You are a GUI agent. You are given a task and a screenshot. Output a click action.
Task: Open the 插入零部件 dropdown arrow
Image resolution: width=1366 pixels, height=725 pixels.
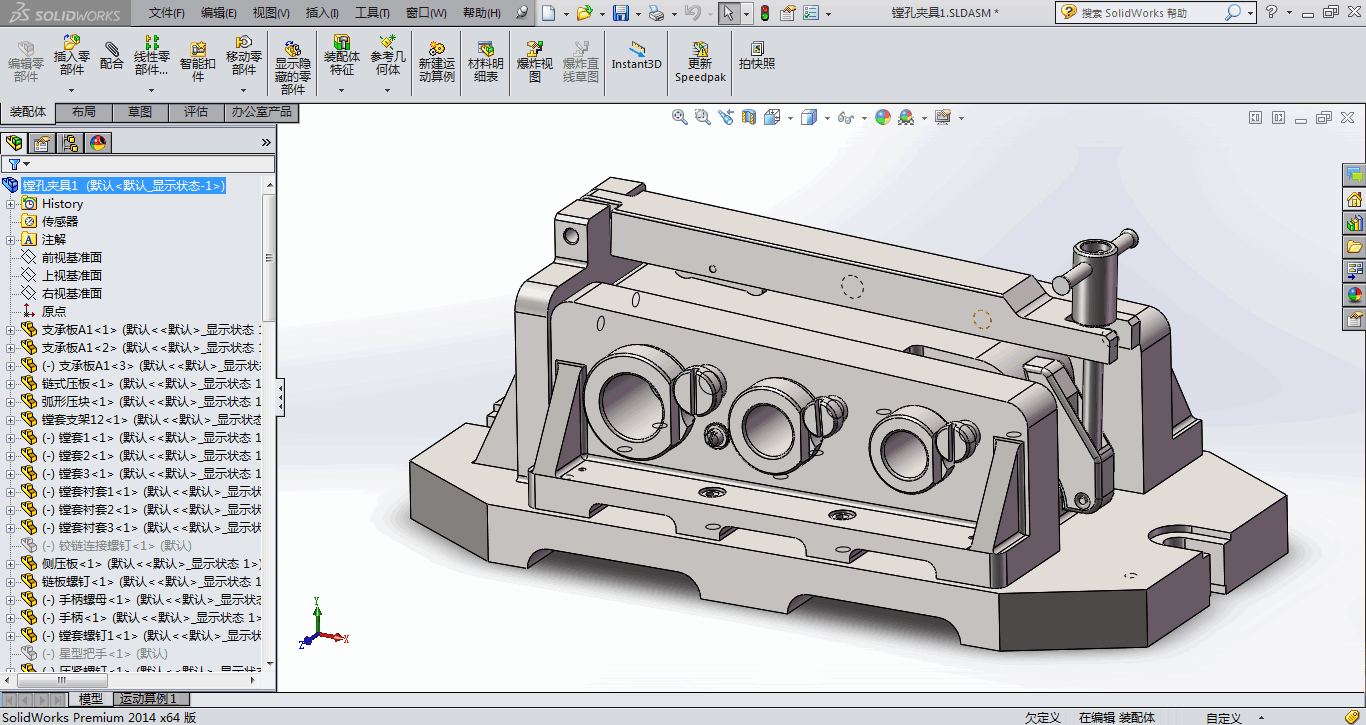[x=71, y=90]
